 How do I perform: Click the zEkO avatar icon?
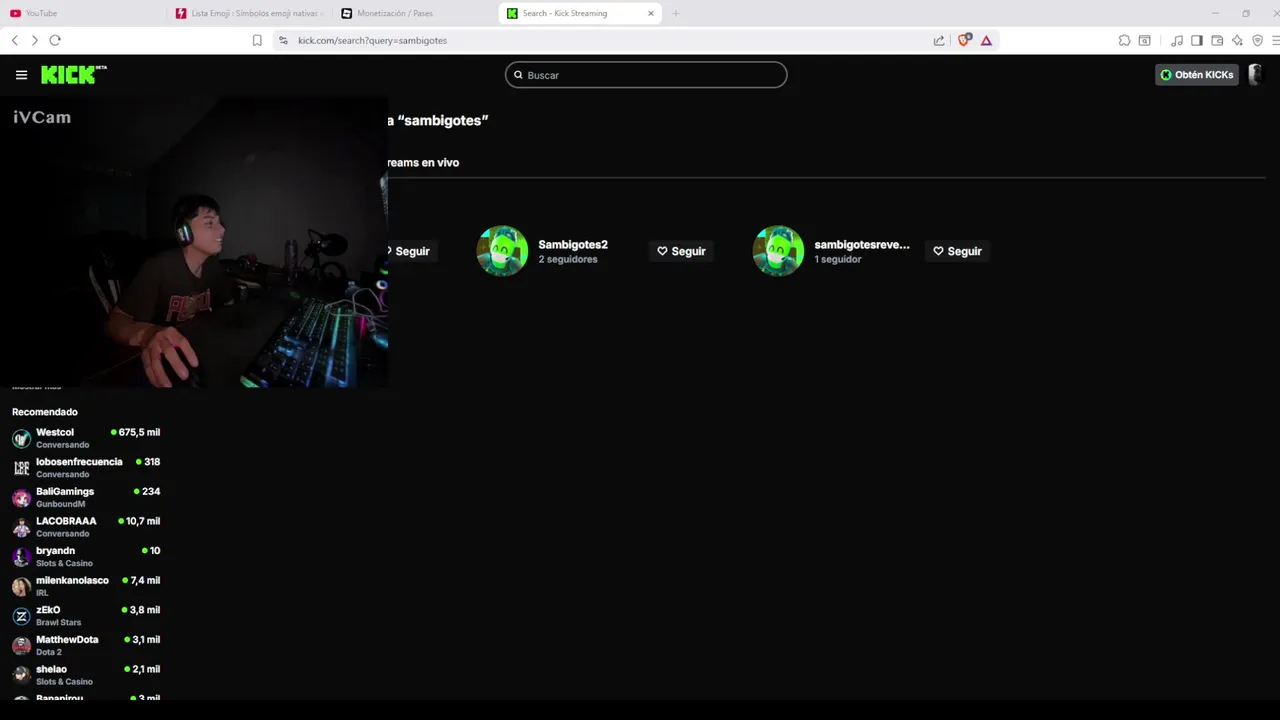click(x=21, y=616)
